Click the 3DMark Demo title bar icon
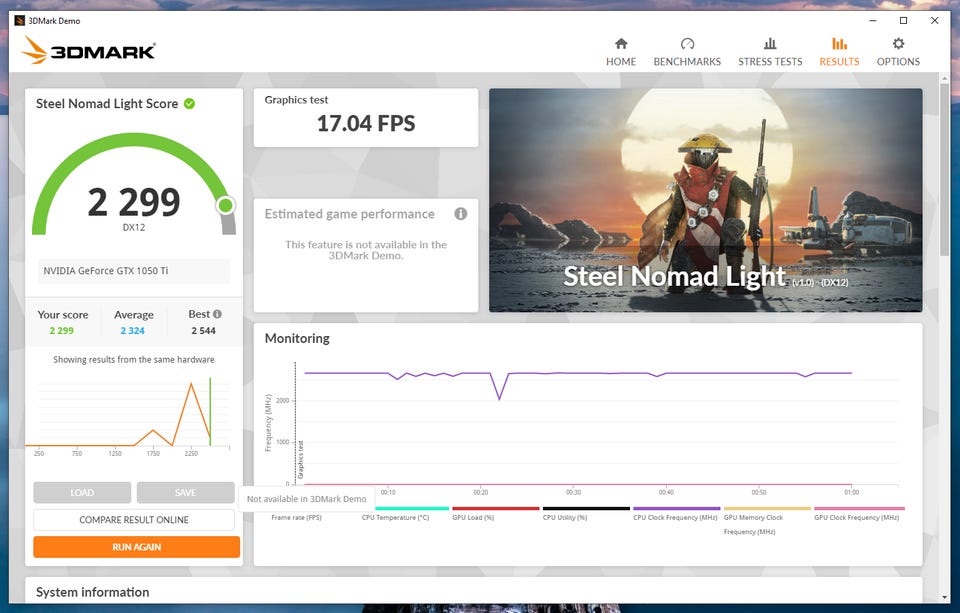 [x=19, y=21]
